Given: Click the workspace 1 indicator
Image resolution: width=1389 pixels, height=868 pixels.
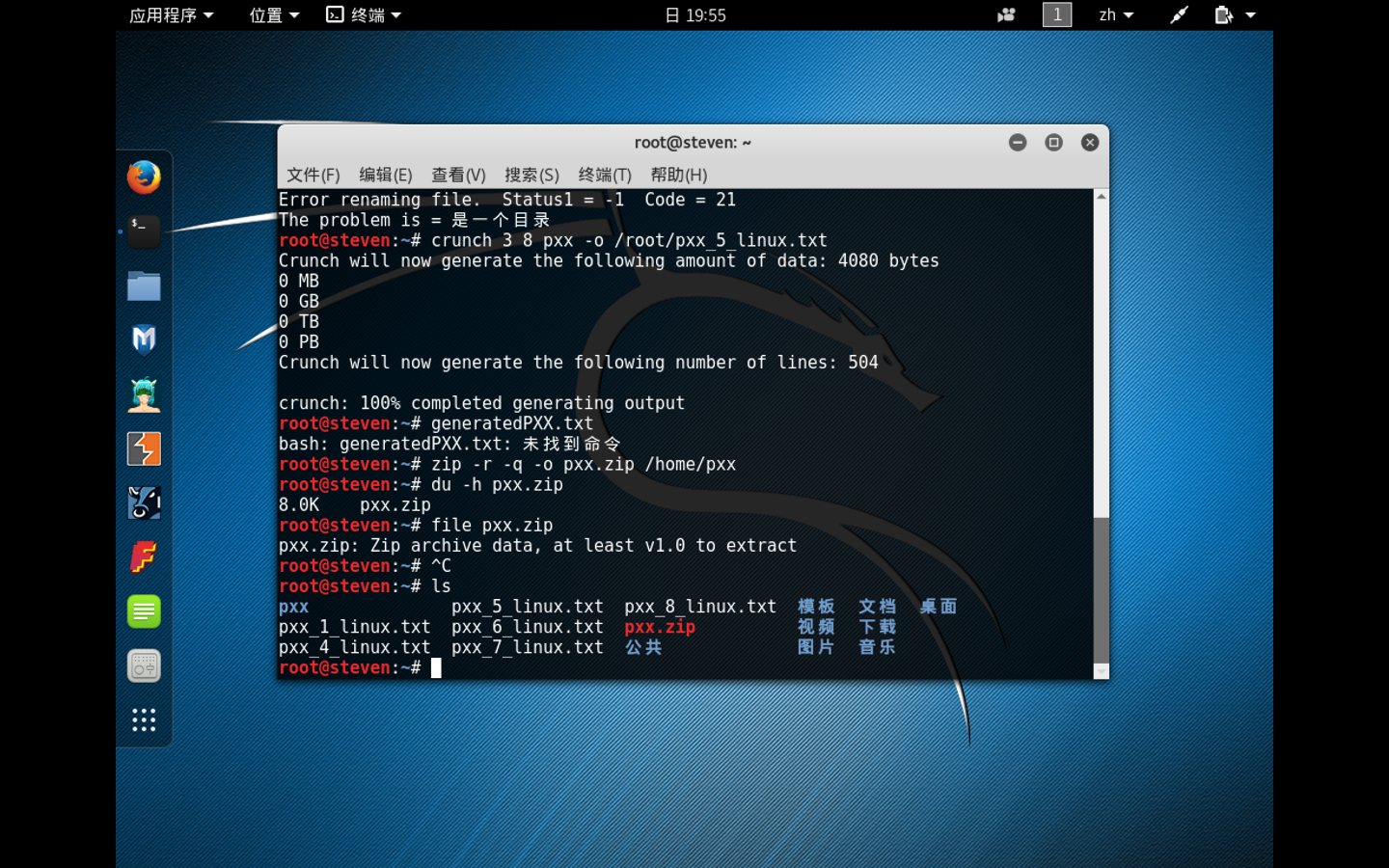Looking at the screenshot, I should (x=1057, y=14).
